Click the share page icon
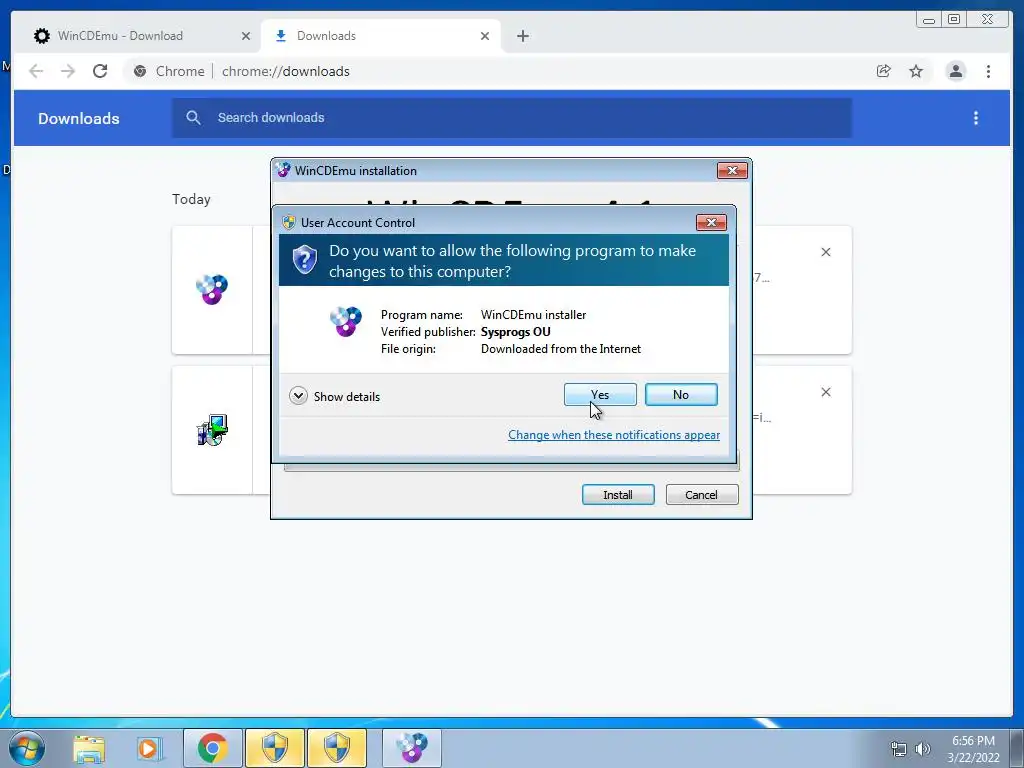Viewport: 1024px width, 768px height. point(884,71)
